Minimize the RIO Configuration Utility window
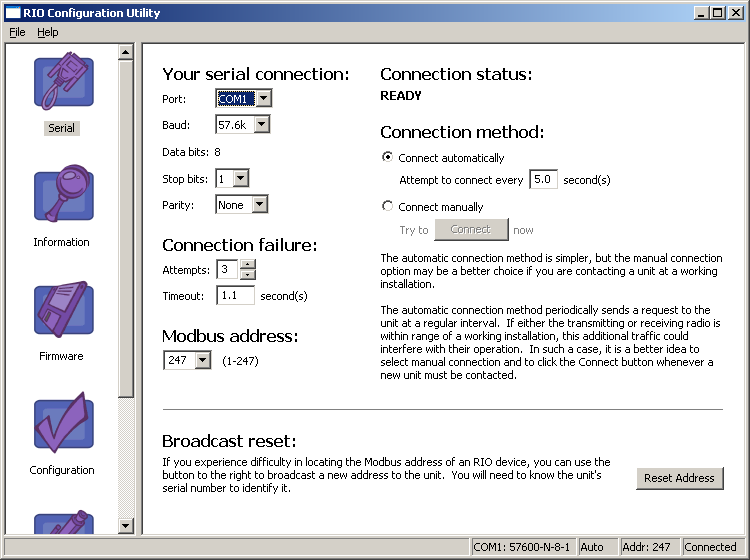Image resolution: width=750 pixels, height=560 pixels. click(701, 13)
